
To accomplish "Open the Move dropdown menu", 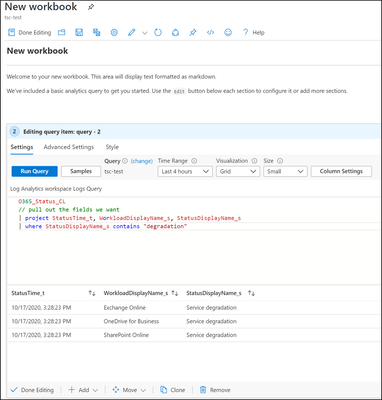I will 129,390.
